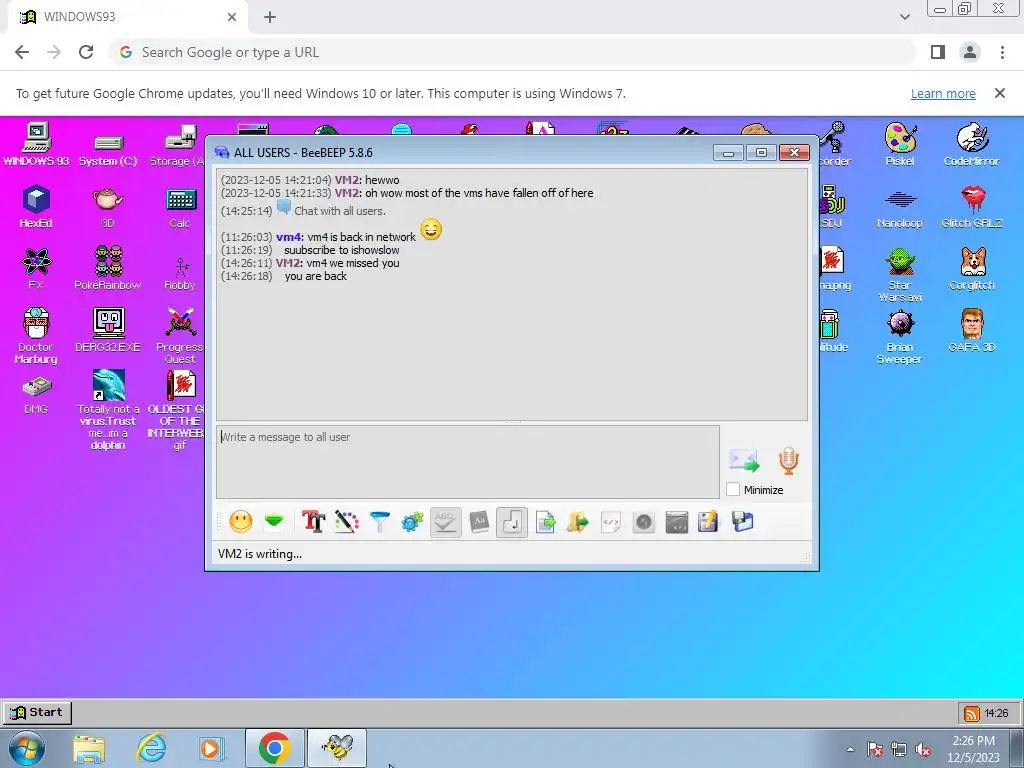
Task: Open the Star Wars.avi desktop icon
Action: pyautogui.click(x=900, y=274)
